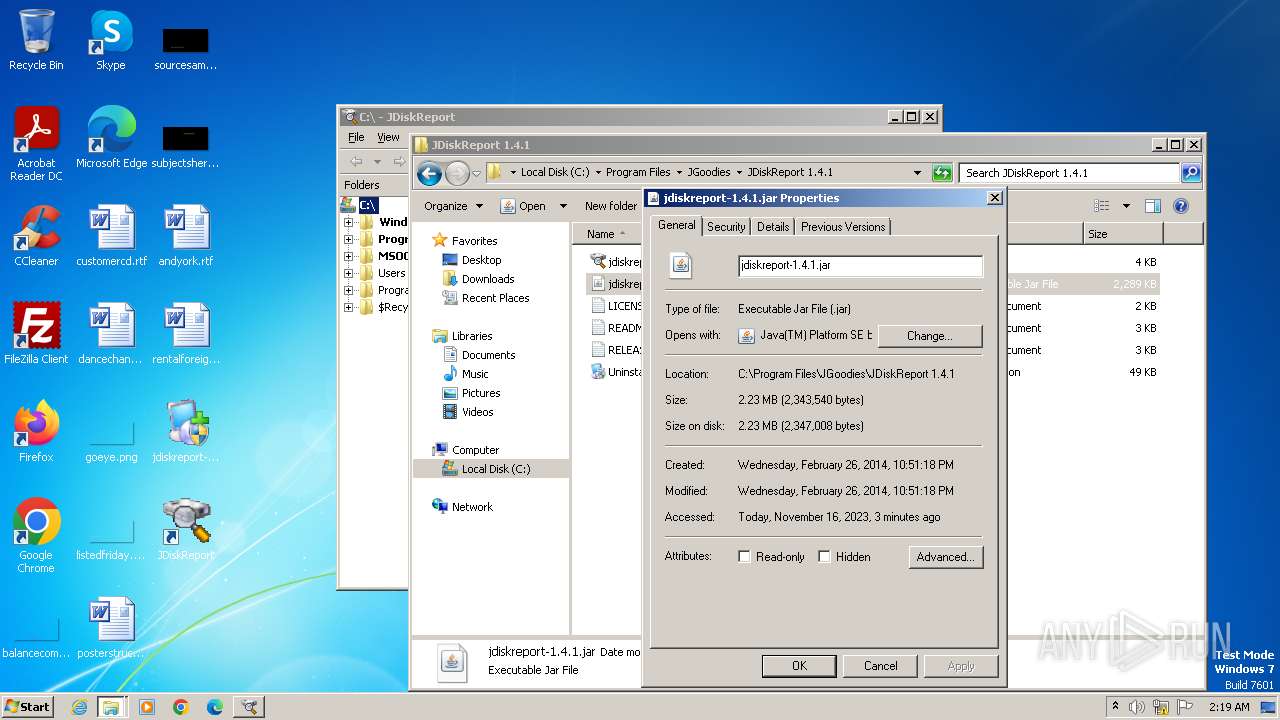1280x720 pixels.
Task: Click Size column header
Action: (1123, 234)
